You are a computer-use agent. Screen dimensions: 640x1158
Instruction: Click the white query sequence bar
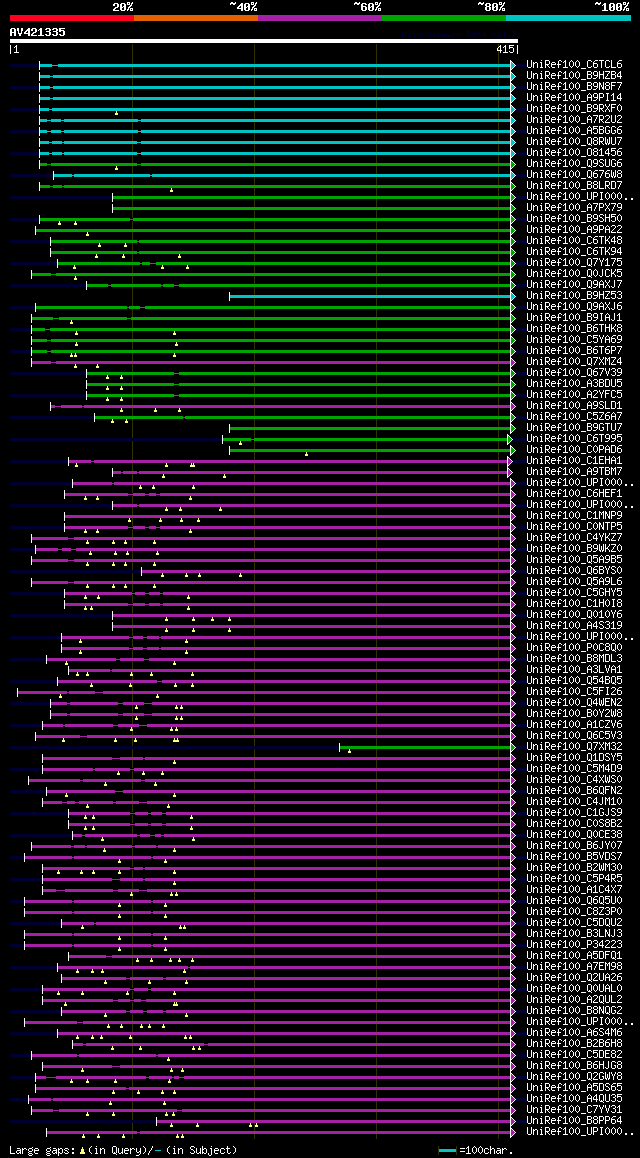pos(264,41)
